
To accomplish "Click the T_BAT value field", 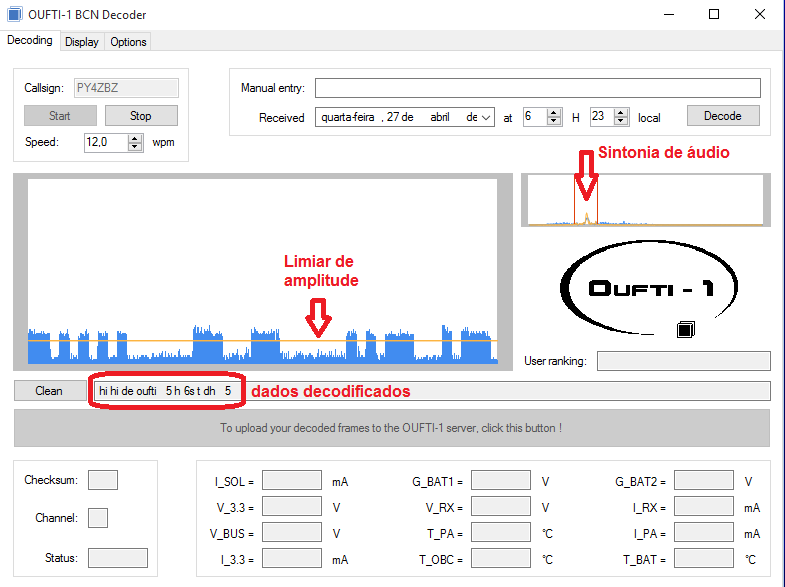I will point(704,558).
